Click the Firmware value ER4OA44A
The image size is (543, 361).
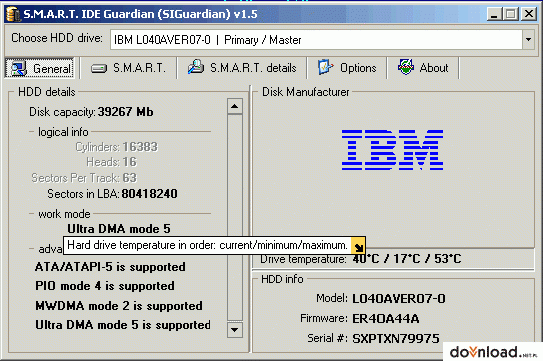[385, 318]
